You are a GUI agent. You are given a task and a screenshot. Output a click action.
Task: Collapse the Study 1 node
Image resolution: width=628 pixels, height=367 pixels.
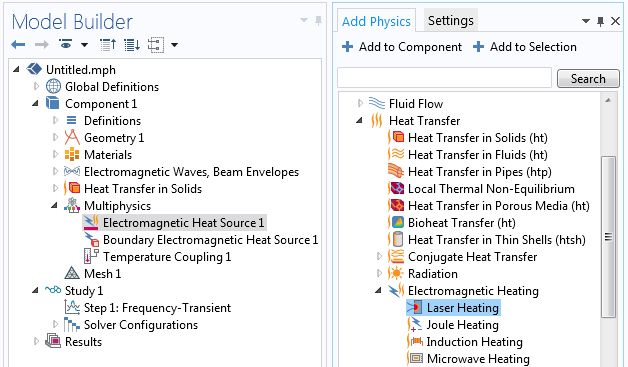pyautogui.click(x=35, y=290)
